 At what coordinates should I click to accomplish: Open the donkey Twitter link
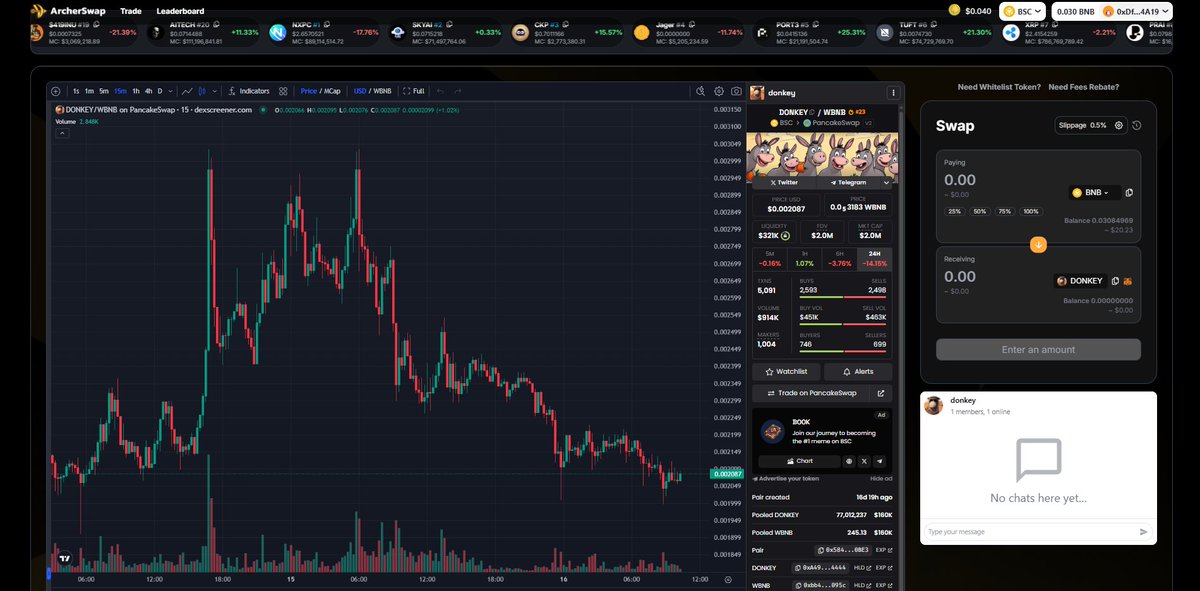click(784, 183)
